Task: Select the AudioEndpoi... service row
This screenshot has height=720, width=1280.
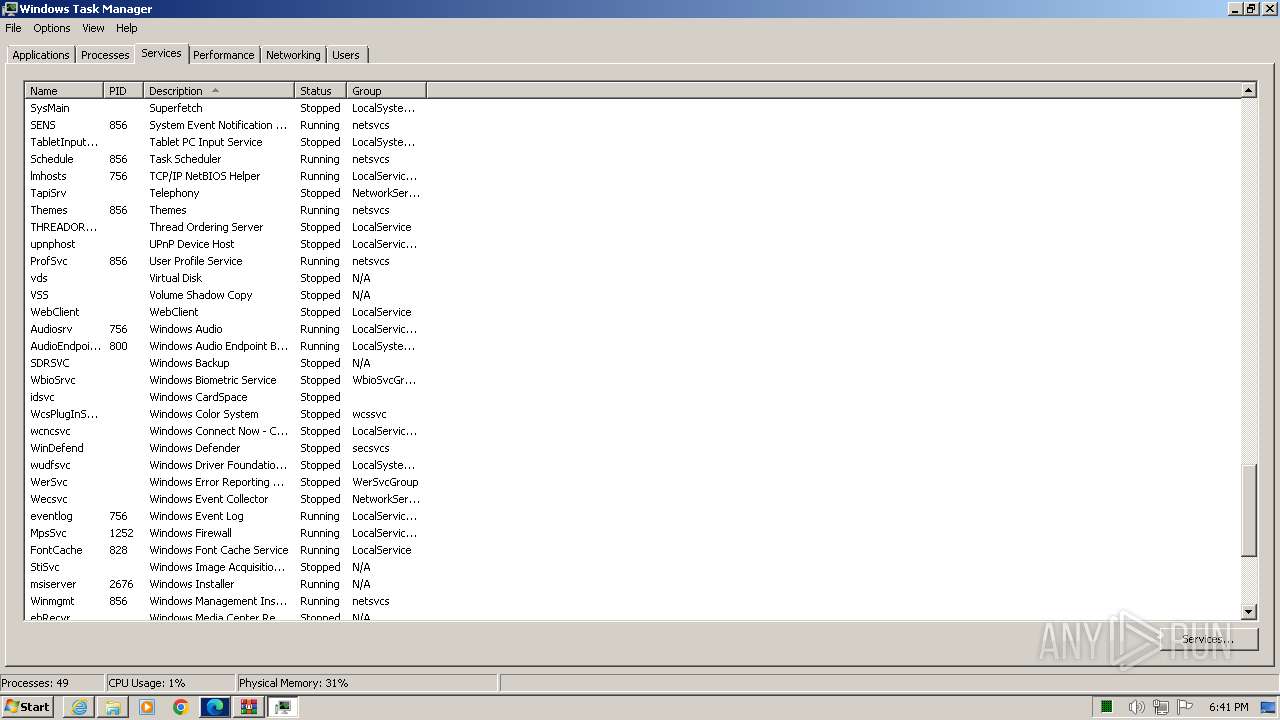Action: click(225, 346)
